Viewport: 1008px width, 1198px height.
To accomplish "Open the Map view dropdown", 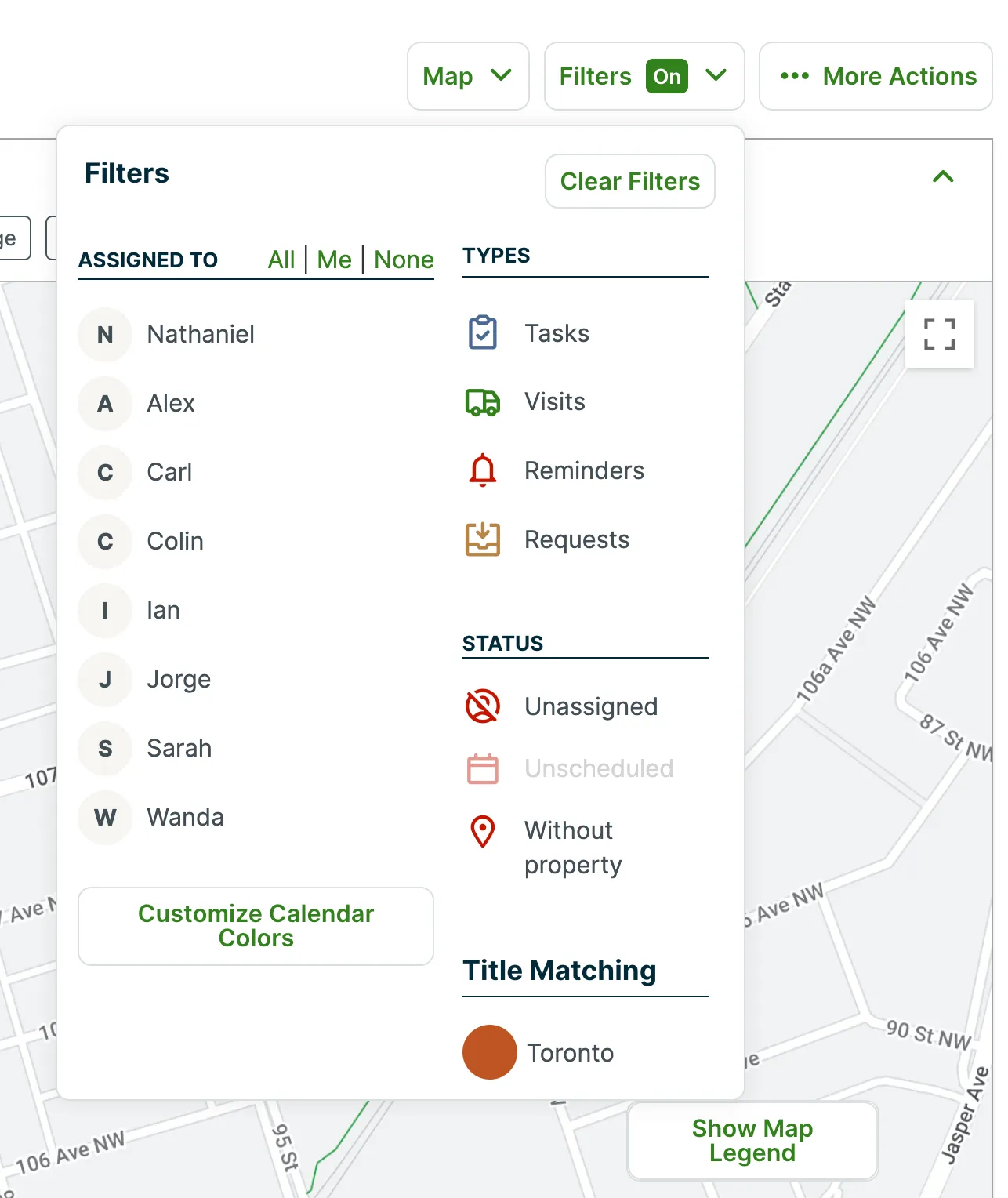I will tap(468, 76).
